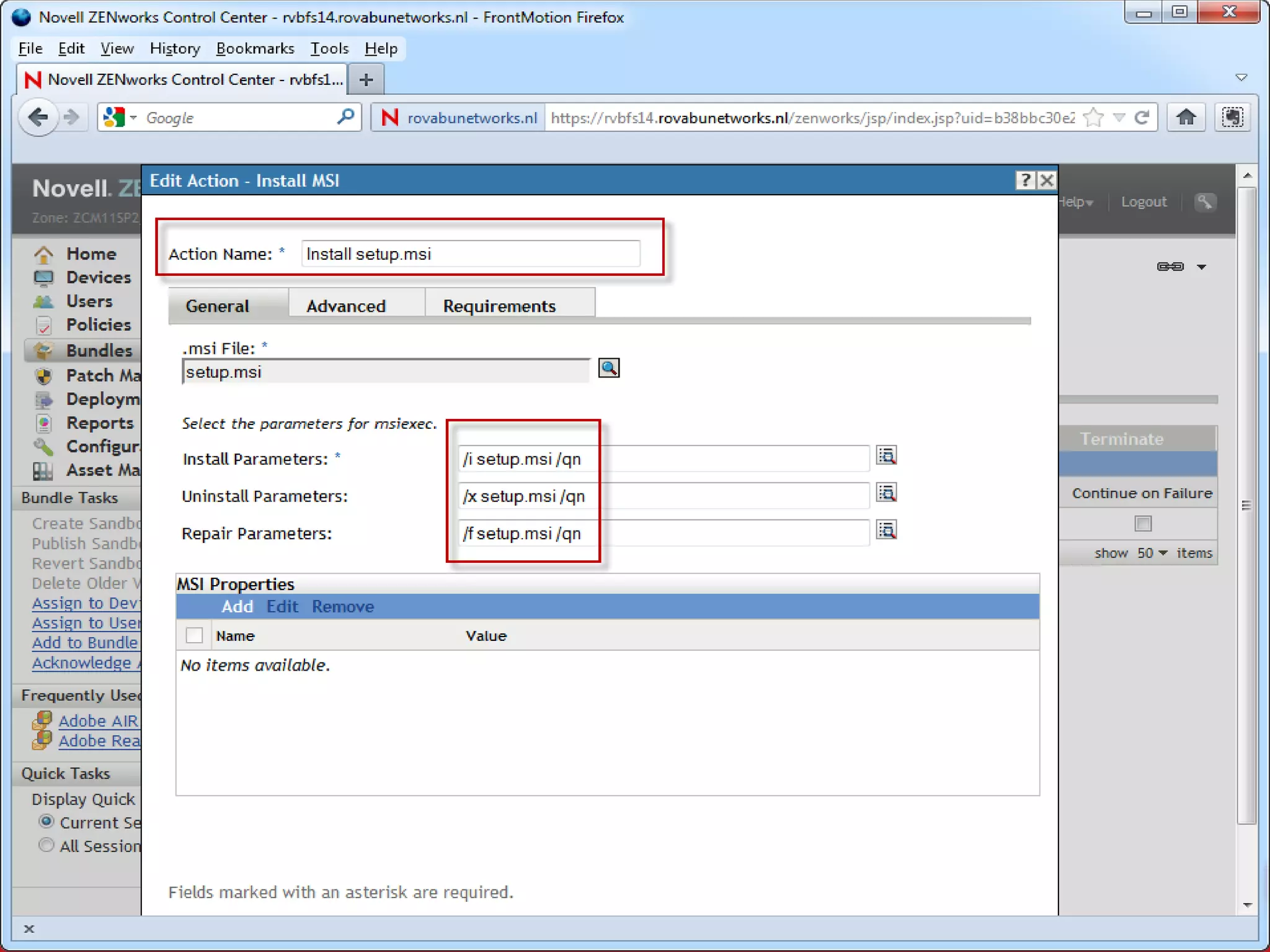1270x952 pixels.
Task: Open Uninstall Parameters editor icon
Action: (886, 493)
